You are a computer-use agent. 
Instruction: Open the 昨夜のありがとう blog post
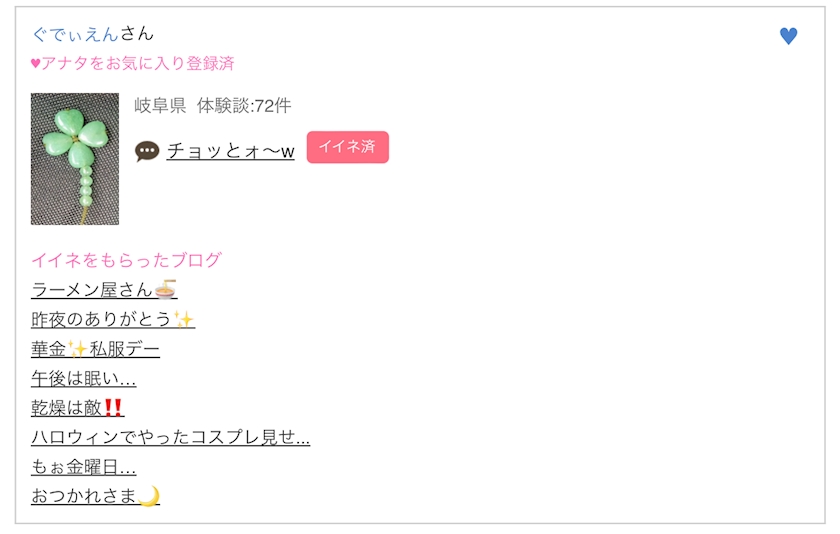[101, 319]
